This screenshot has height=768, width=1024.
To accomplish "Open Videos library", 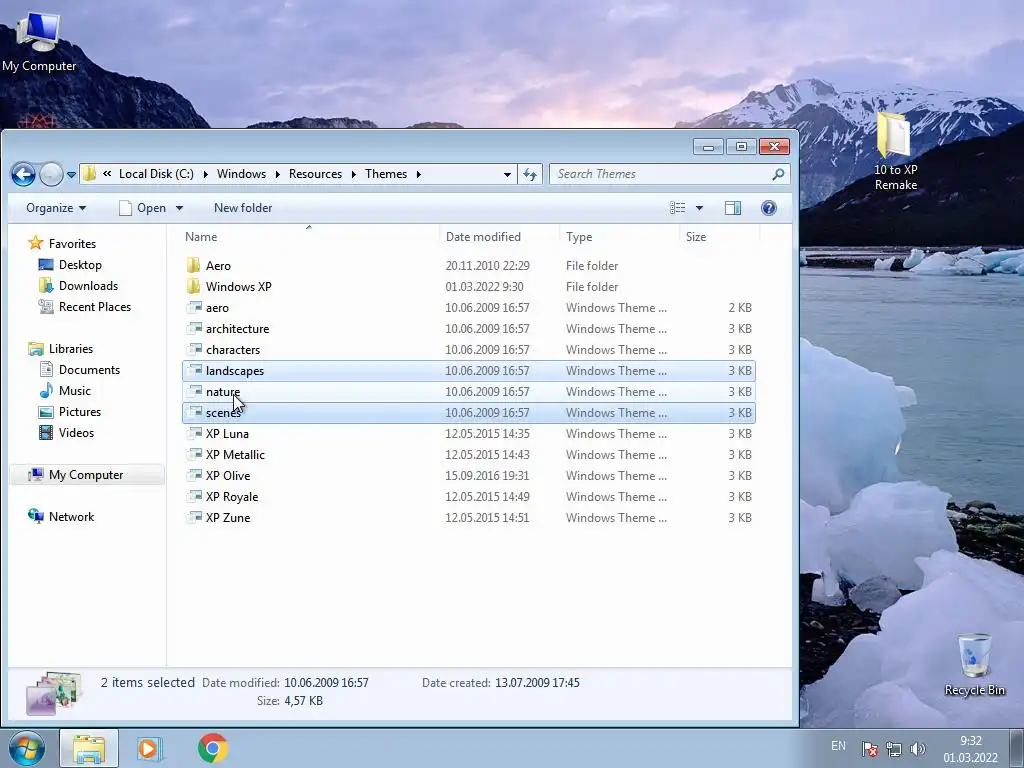I will point(76,432).
